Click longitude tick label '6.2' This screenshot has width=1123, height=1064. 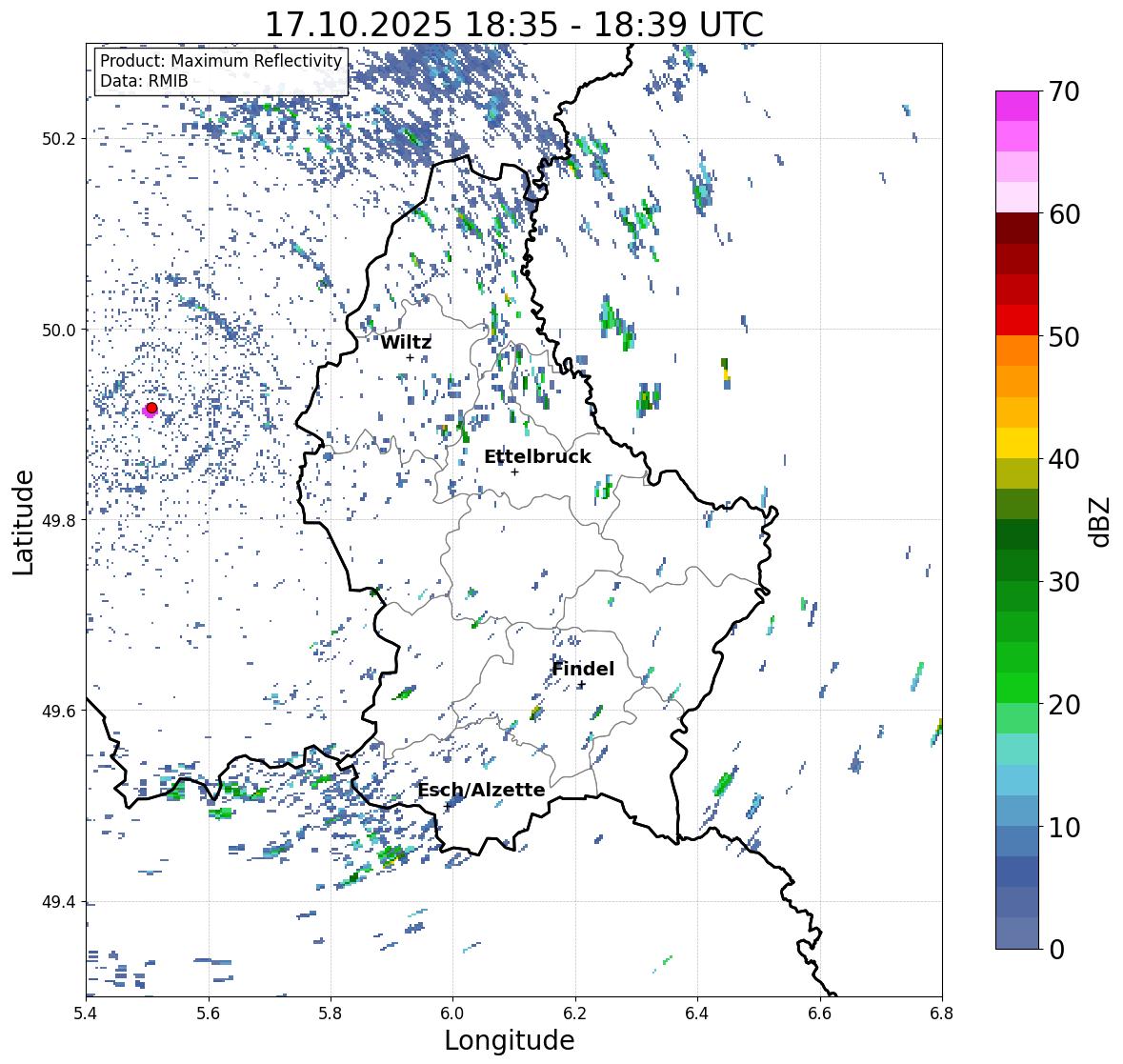(575, 1014)
